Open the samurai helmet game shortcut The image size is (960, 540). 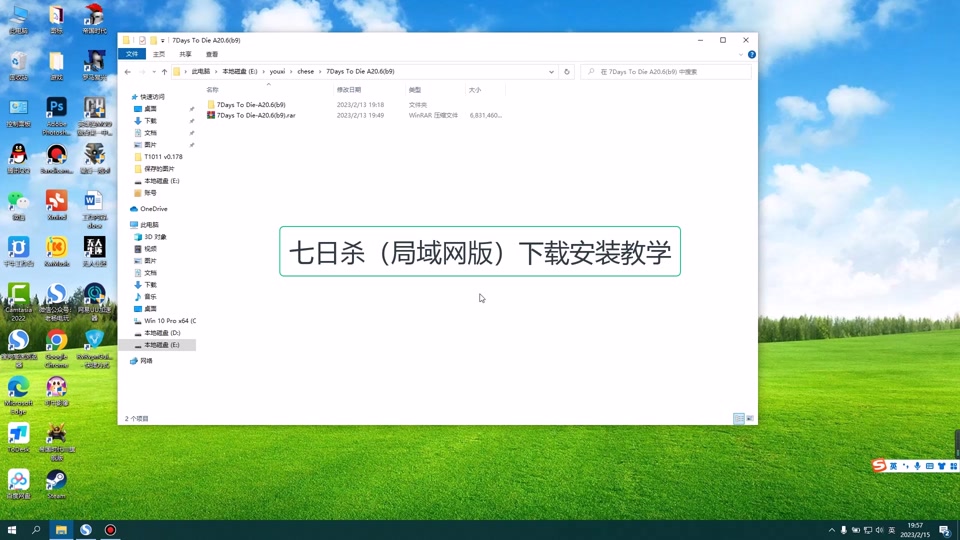click(x=56, y=442)
